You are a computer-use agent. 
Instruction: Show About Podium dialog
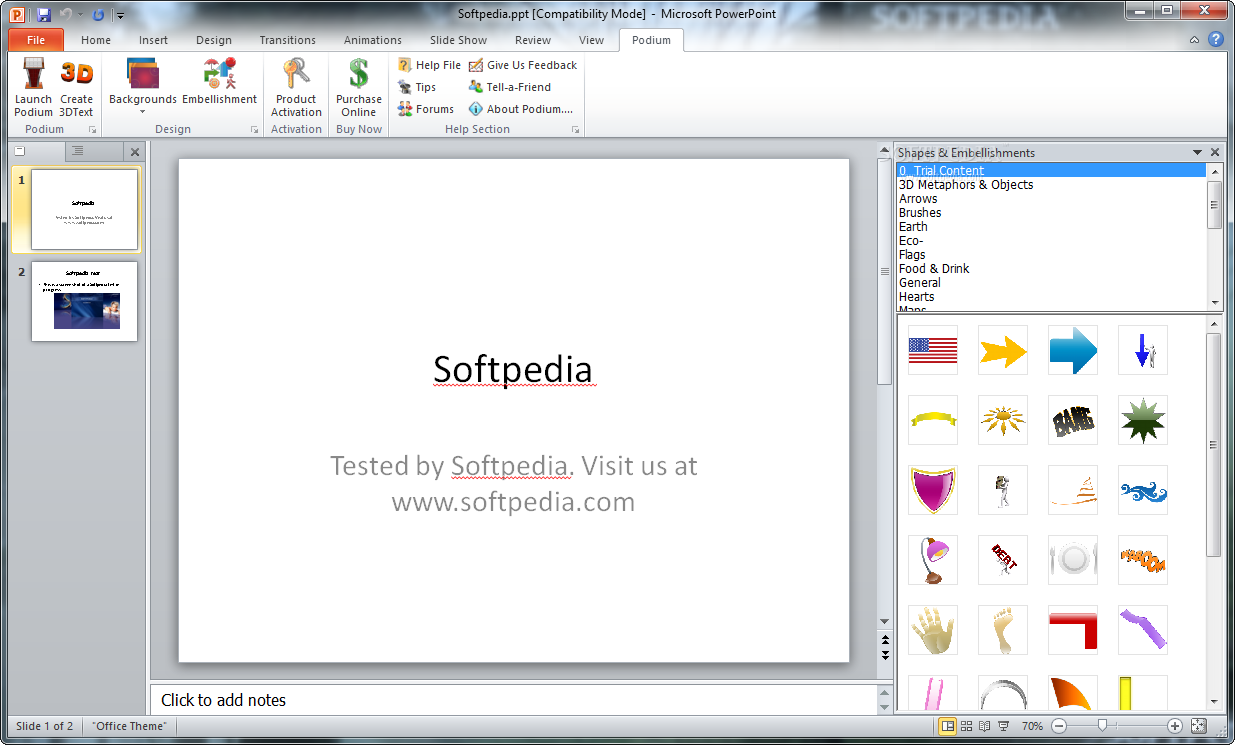tap(520, 109)
